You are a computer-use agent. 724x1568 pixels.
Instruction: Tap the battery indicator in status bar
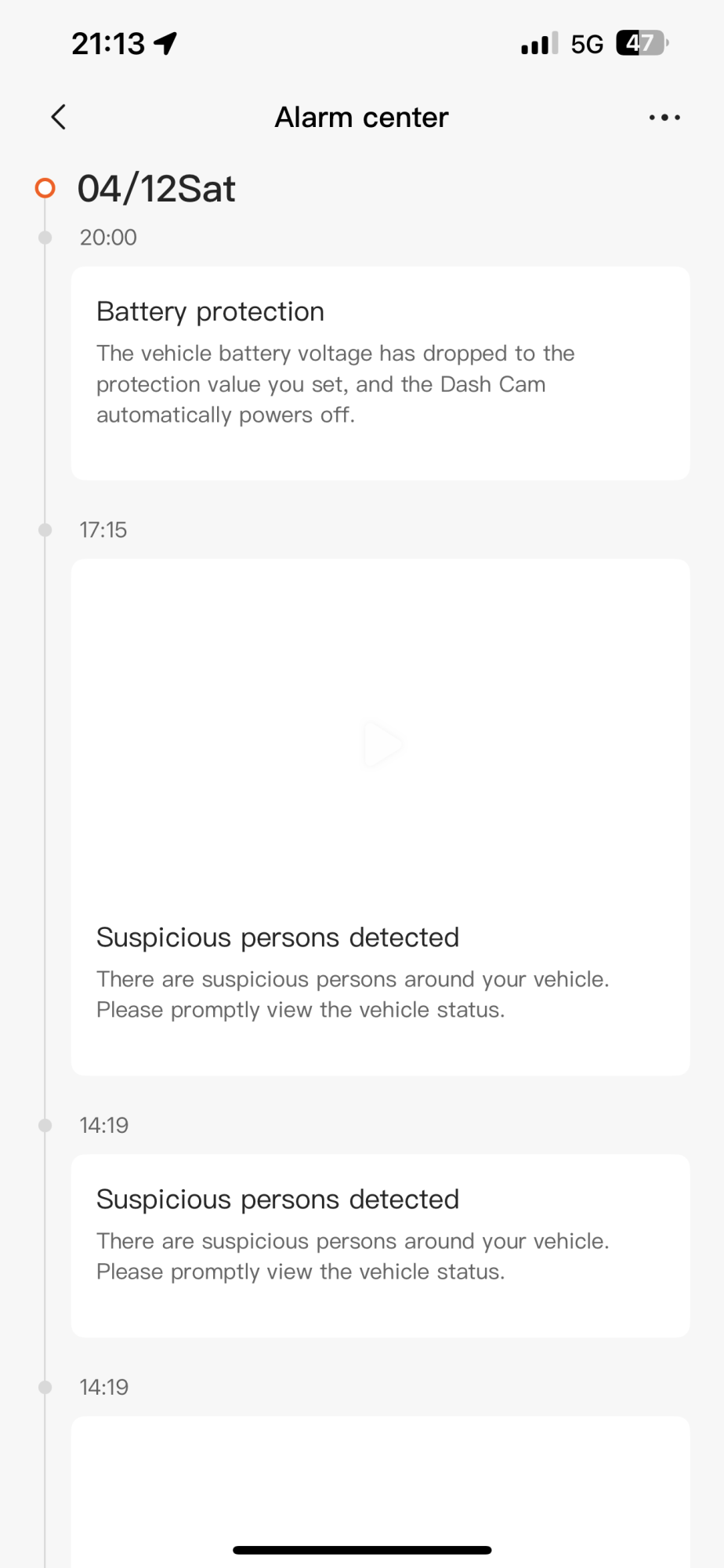click(643, 43)
